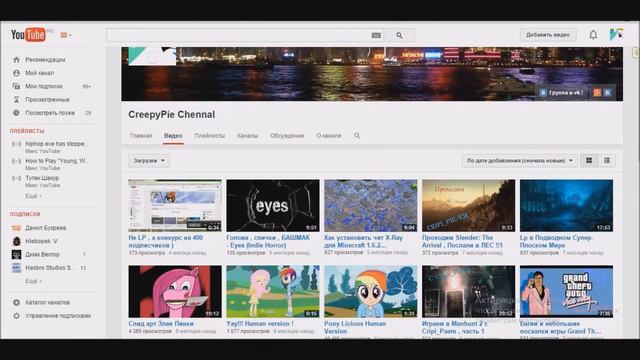Go to Рекомендации home icon in sidebar
Image resolution: width=640 pixels, height=360 pixels.
16,60
